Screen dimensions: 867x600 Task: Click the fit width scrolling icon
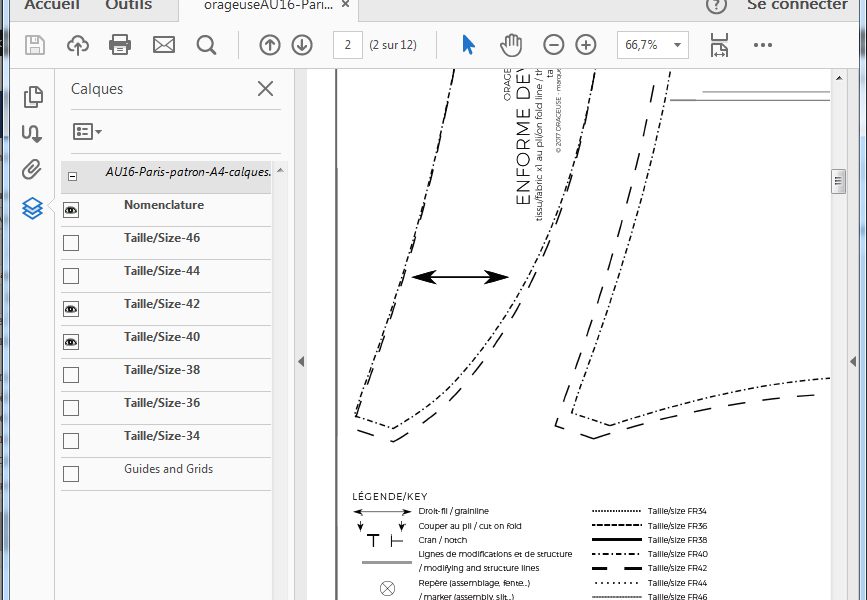point(719,45)
